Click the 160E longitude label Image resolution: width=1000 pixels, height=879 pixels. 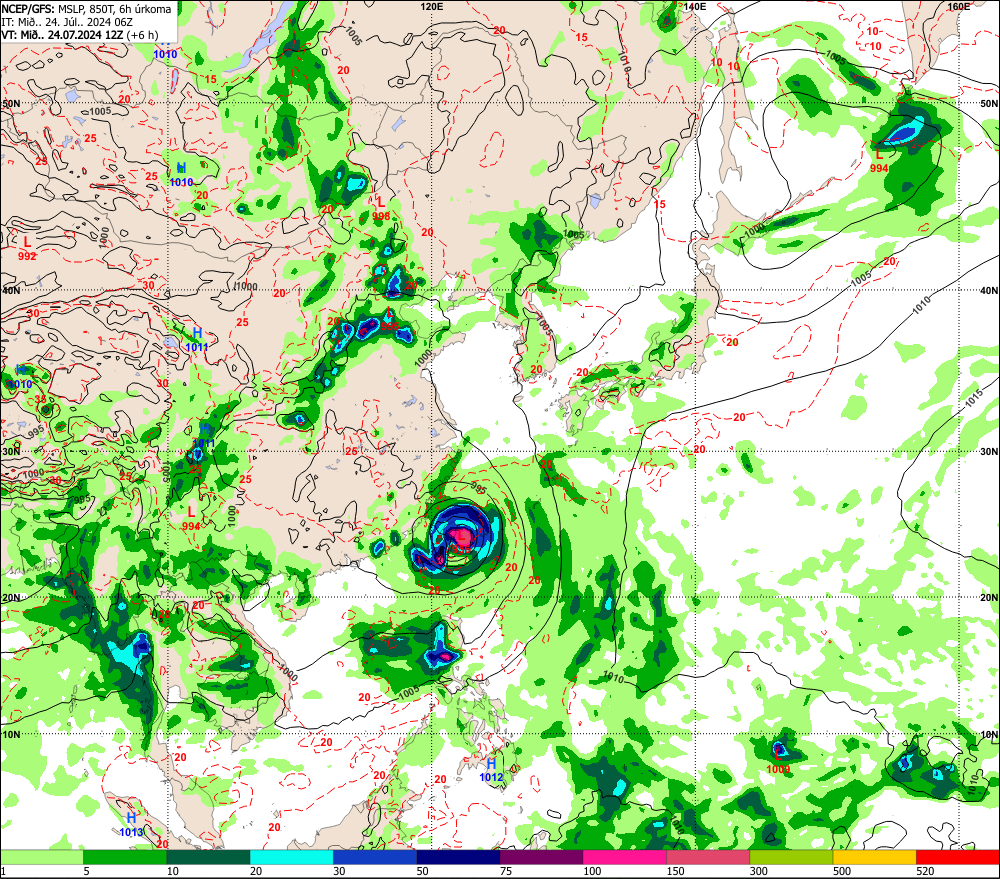(959, 6)
